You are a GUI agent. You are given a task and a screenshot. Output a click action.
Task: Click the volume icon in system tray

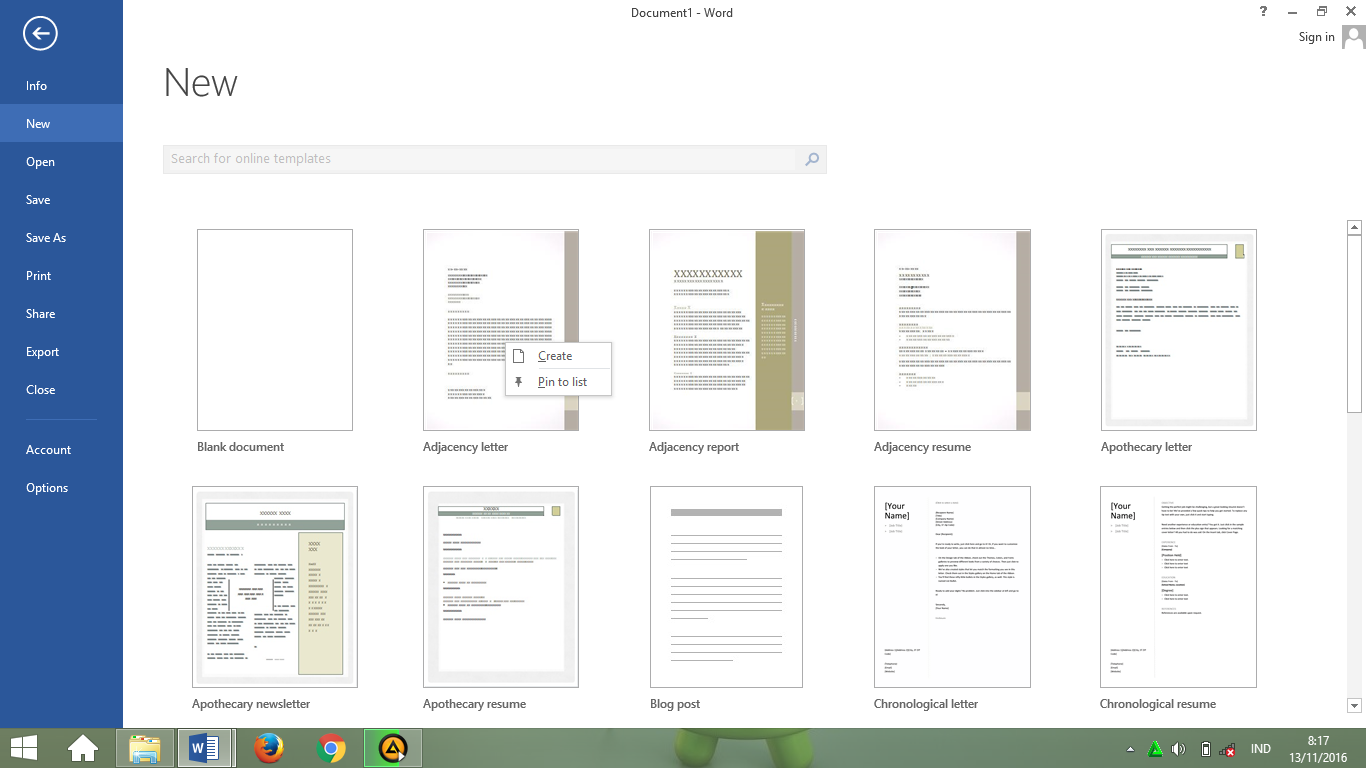(1180, 747)
